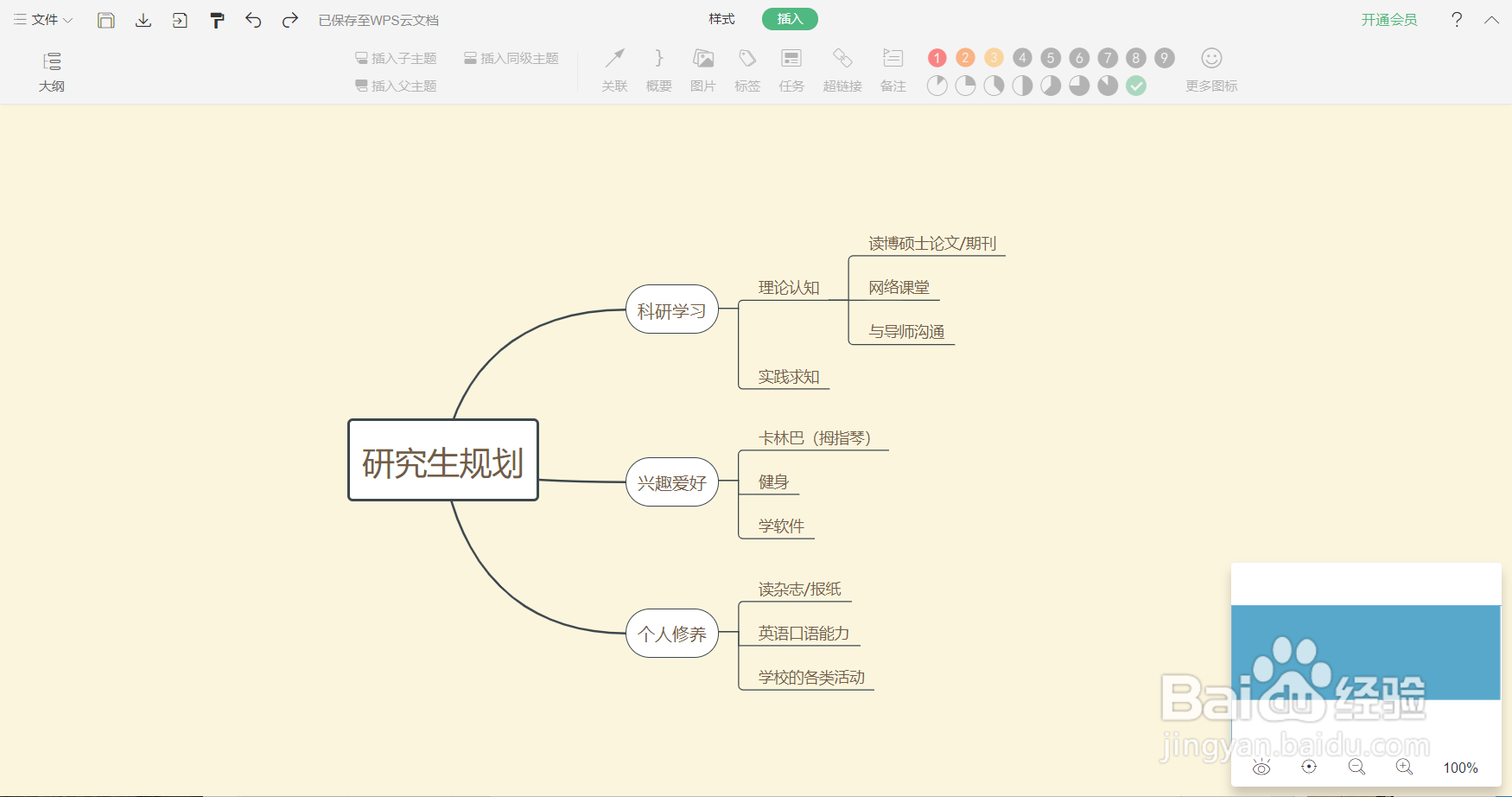Add a 标签 tag
The width and height of the screenshot is (1512, 797).
coord(747,71)
